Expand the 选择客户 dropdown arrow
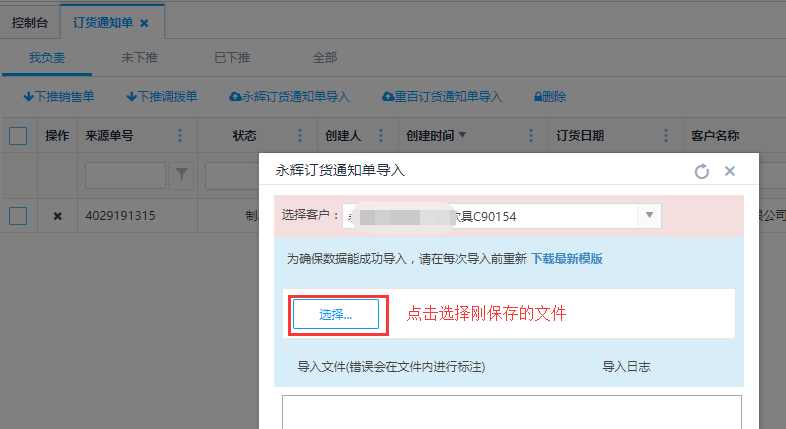 [650, 215]
